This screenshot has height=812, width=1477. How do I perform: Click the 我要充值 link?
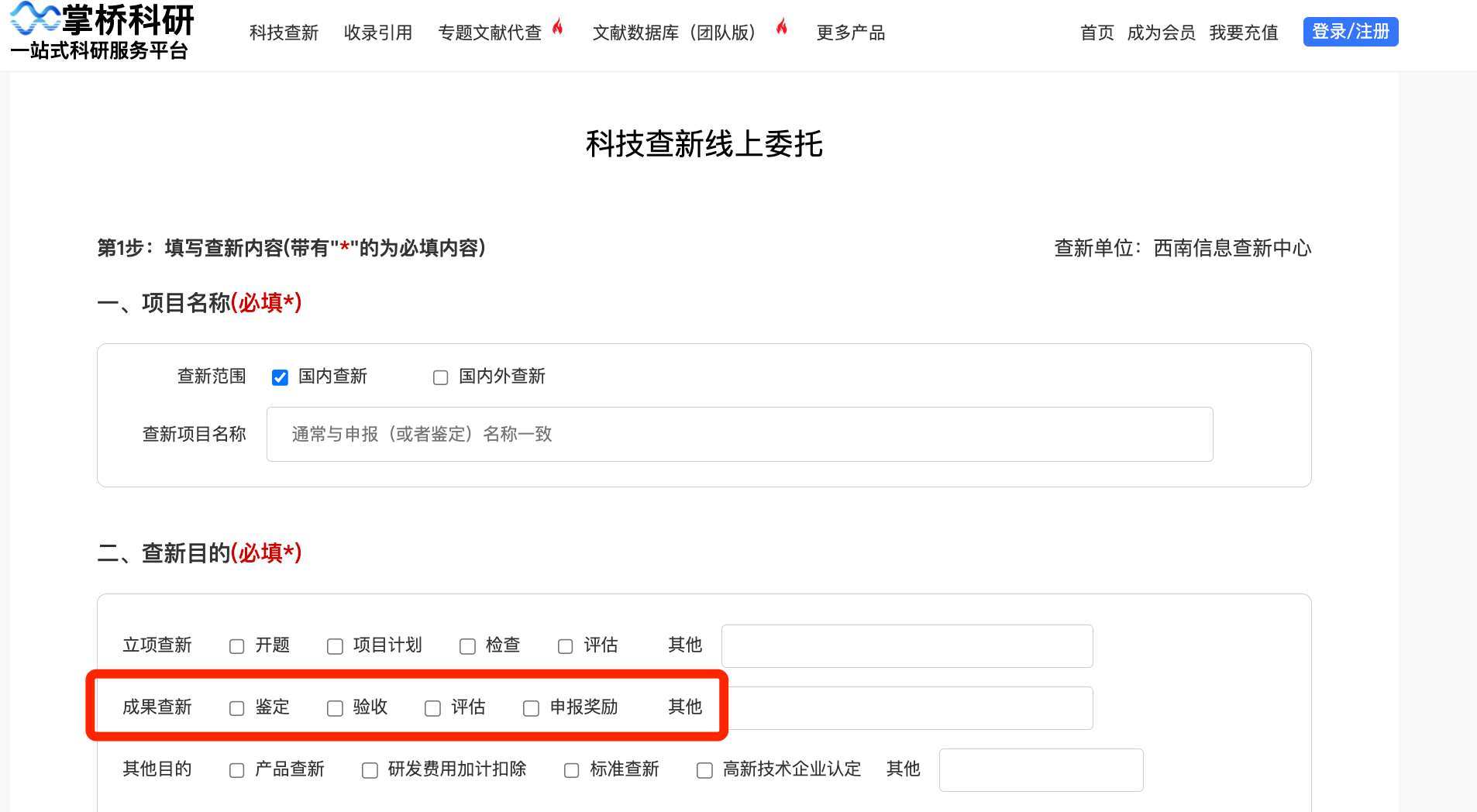pos(1244,33)
